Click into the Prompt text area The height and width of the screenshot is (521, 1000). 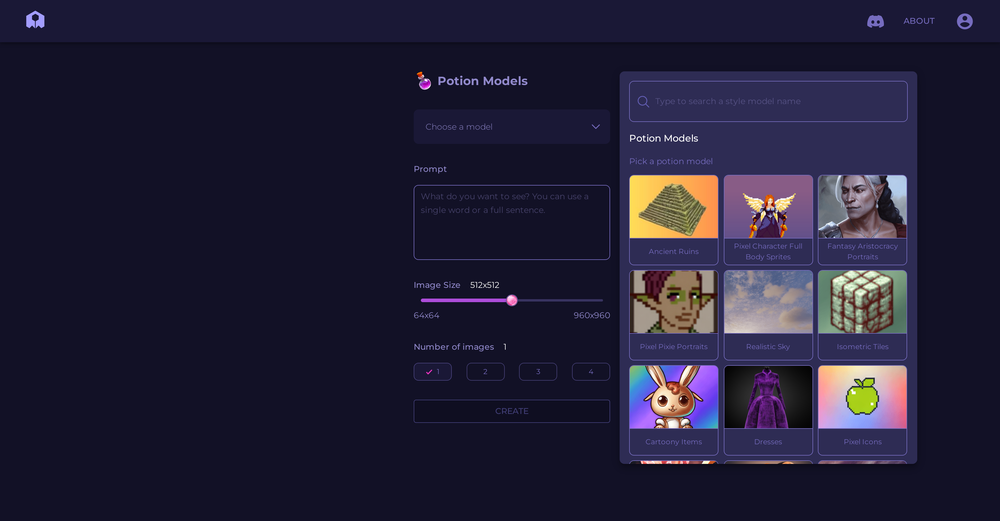511,222
